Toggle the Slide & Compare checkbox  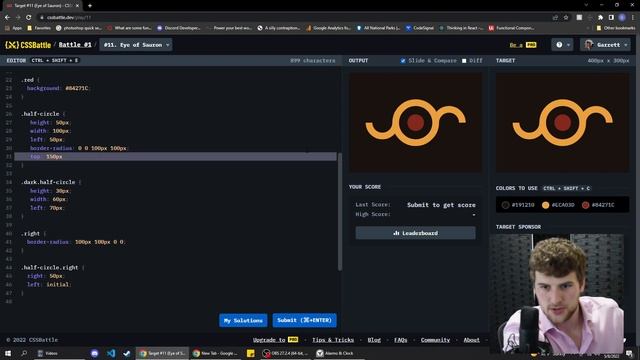[x=403, y=60]
